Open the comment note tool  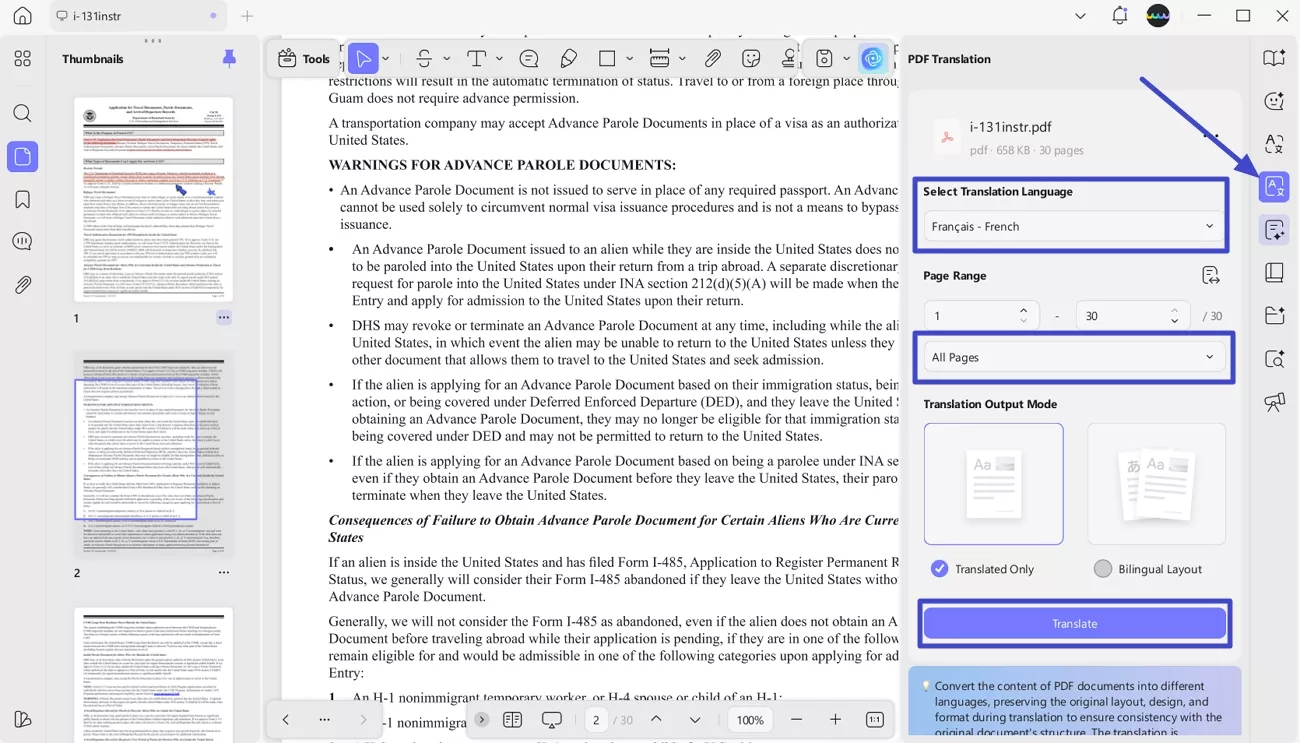[529, 58]
